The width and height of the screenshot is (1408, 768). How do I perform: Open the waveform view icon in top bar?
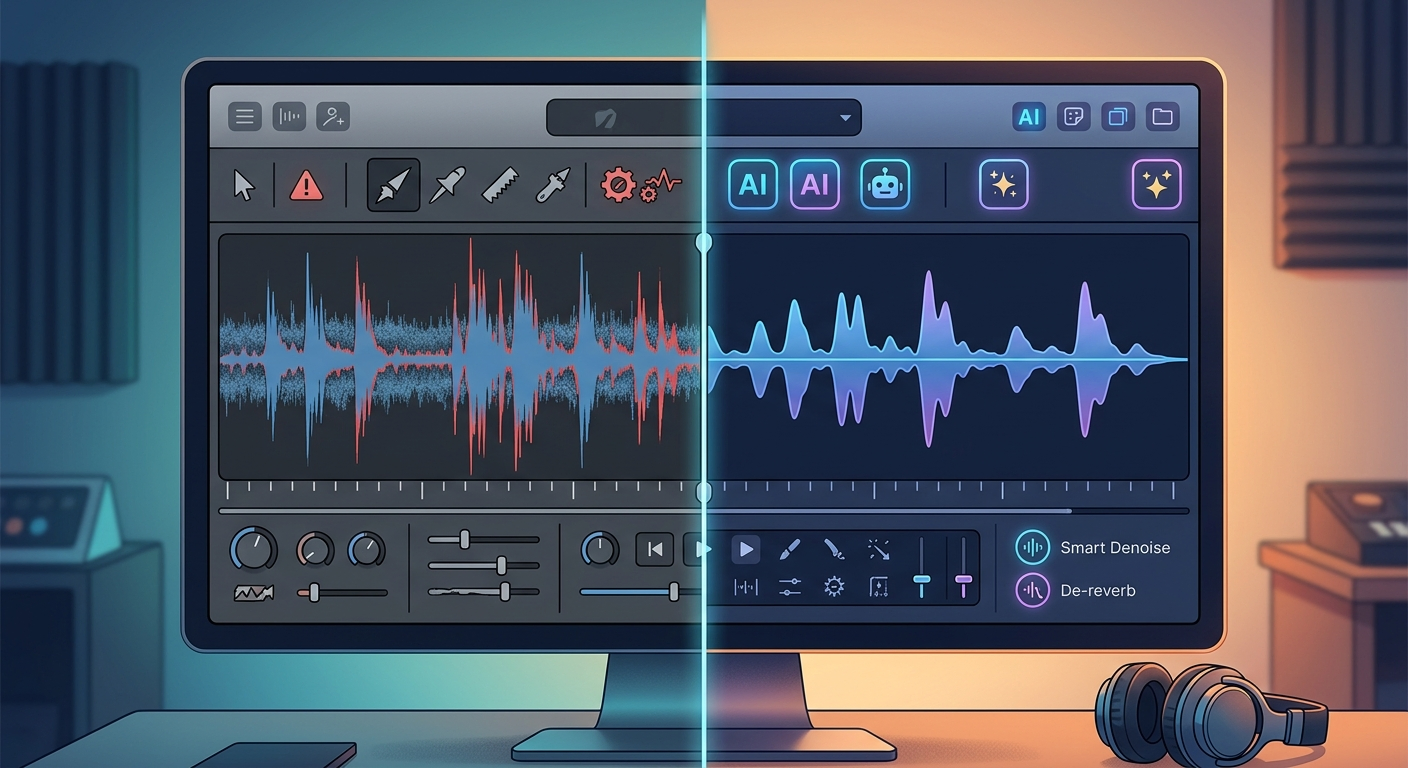[288, 117]
